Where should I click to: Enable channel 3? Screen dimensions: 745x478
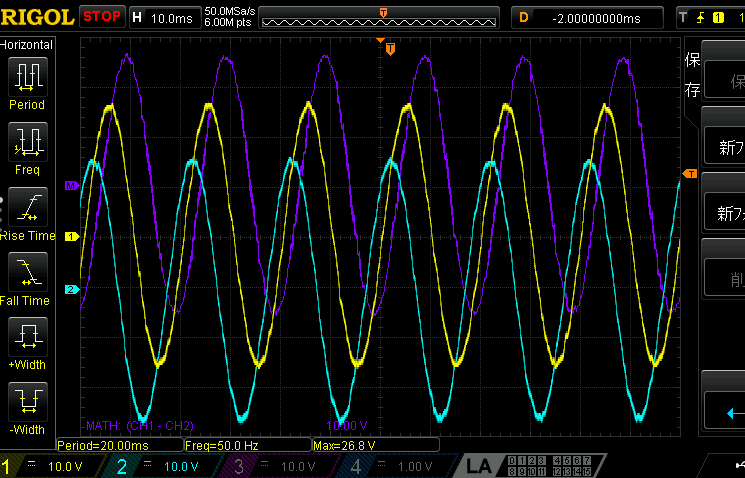(x=275, y=466)
